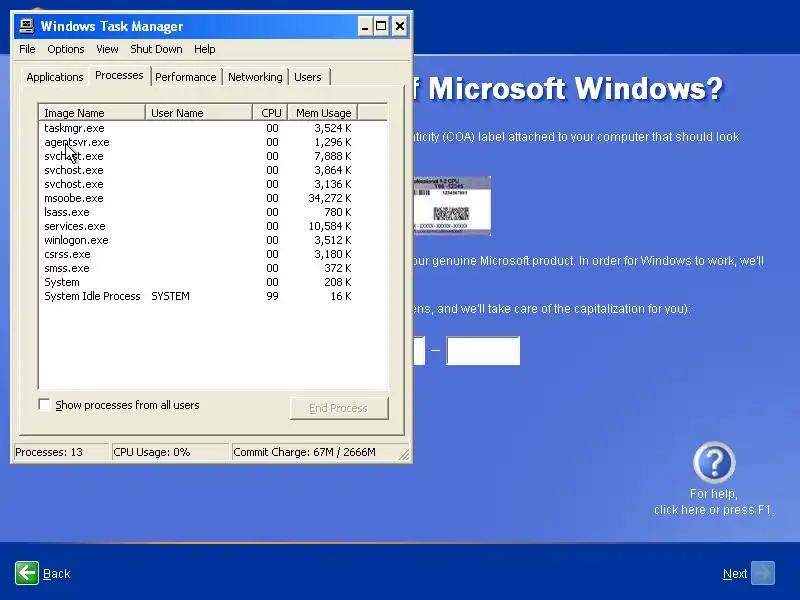Click the End Process button

(x=339, y=408)
